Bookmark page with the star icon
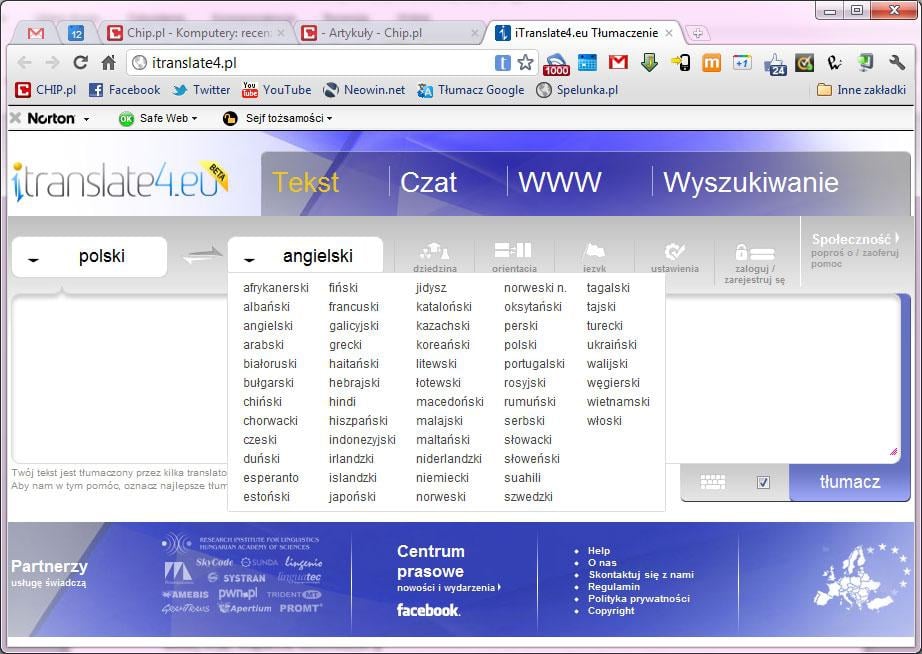The width and height of the screenshot is (922, 654). click(x=526, y=63)
